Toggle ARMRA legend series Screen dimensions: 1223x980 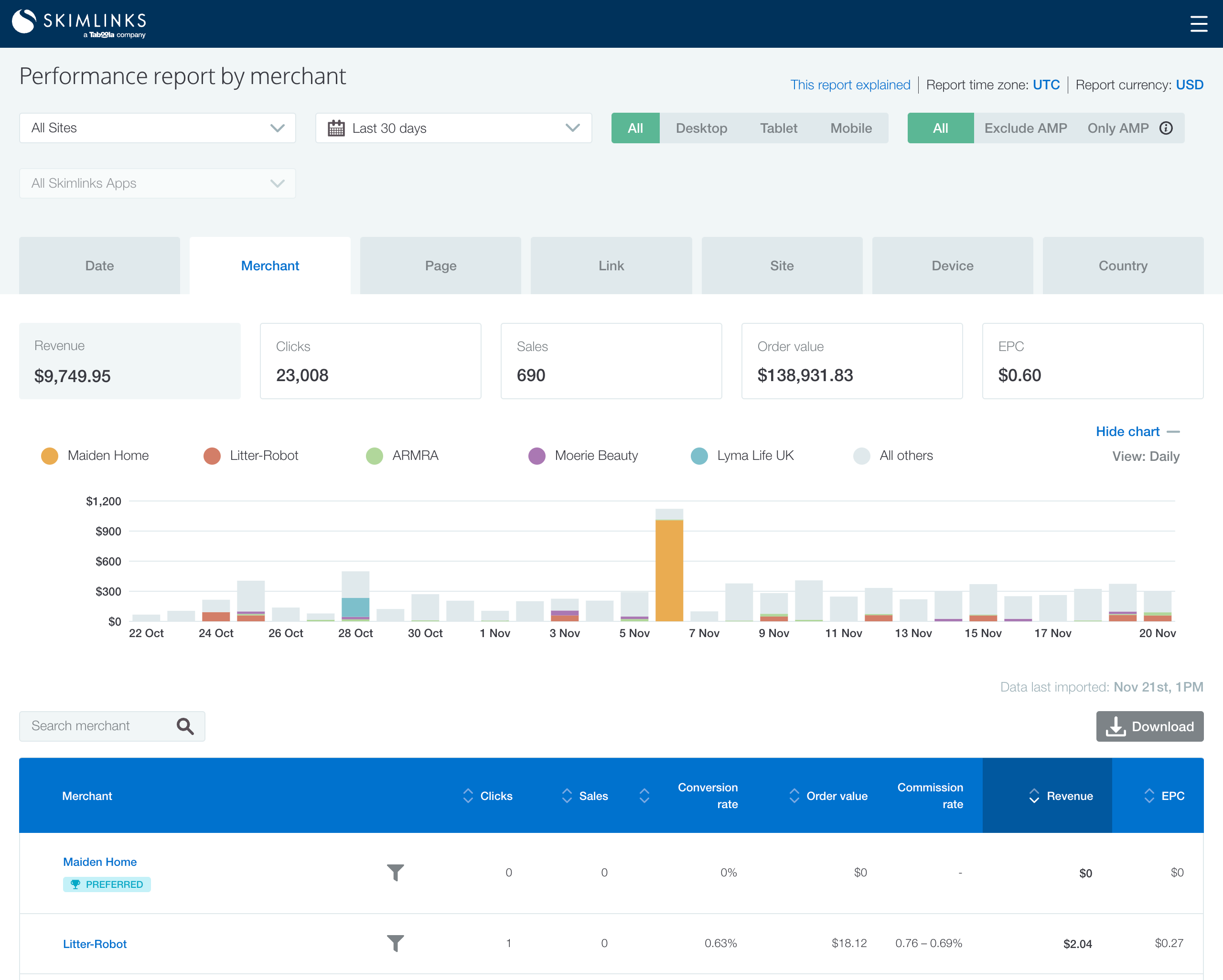pos(402,456)
